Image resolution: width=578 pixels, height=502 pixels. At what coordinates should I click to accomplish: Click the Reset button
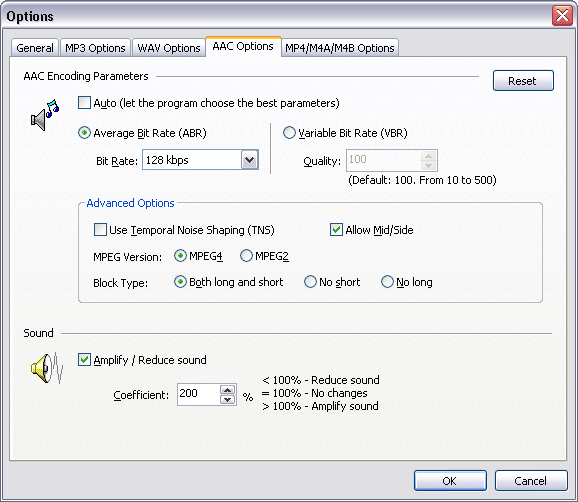click(523, 81)
